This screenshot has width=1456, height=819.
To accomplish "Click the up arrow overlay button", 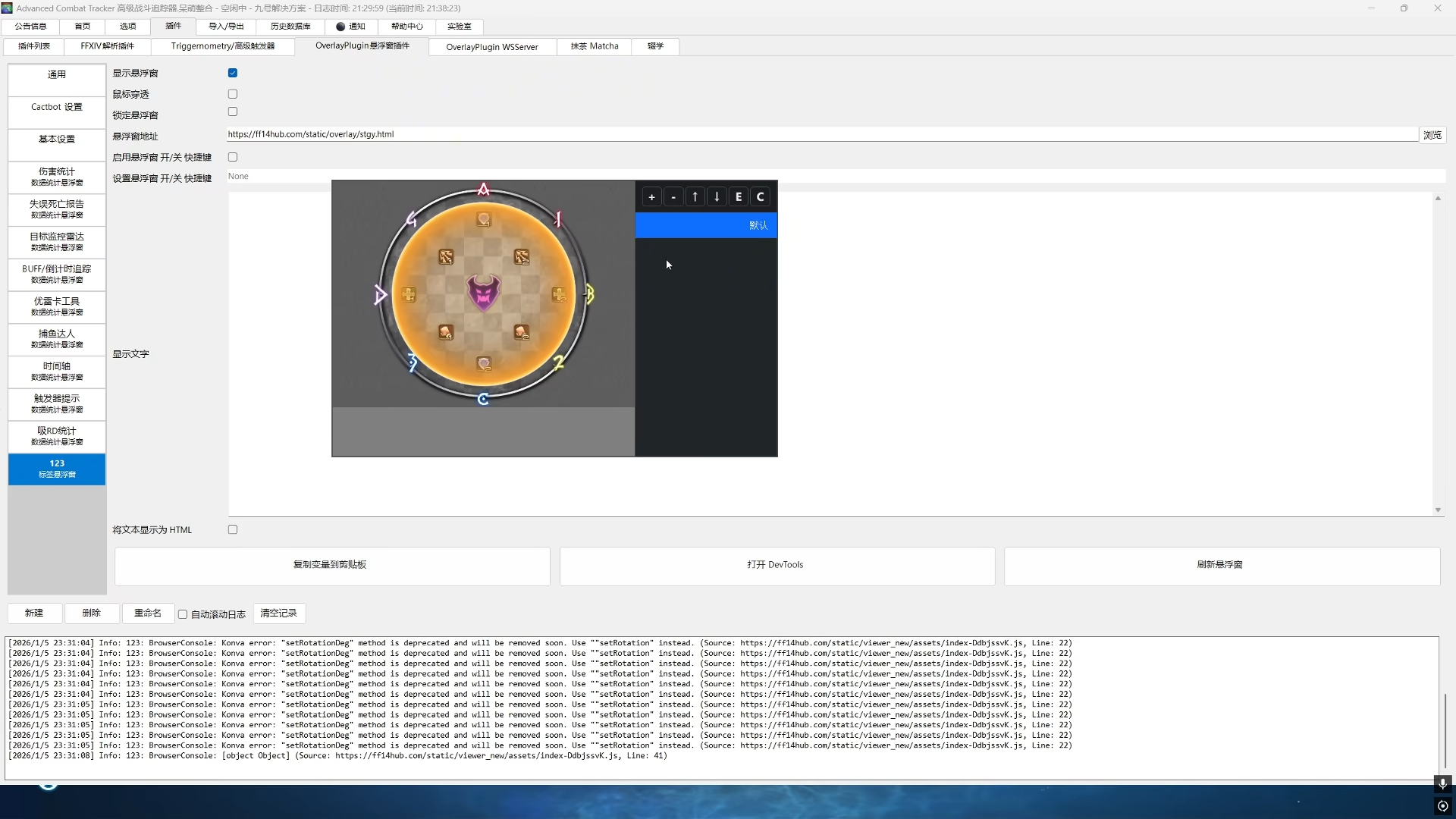I will (x=695, y=197).
